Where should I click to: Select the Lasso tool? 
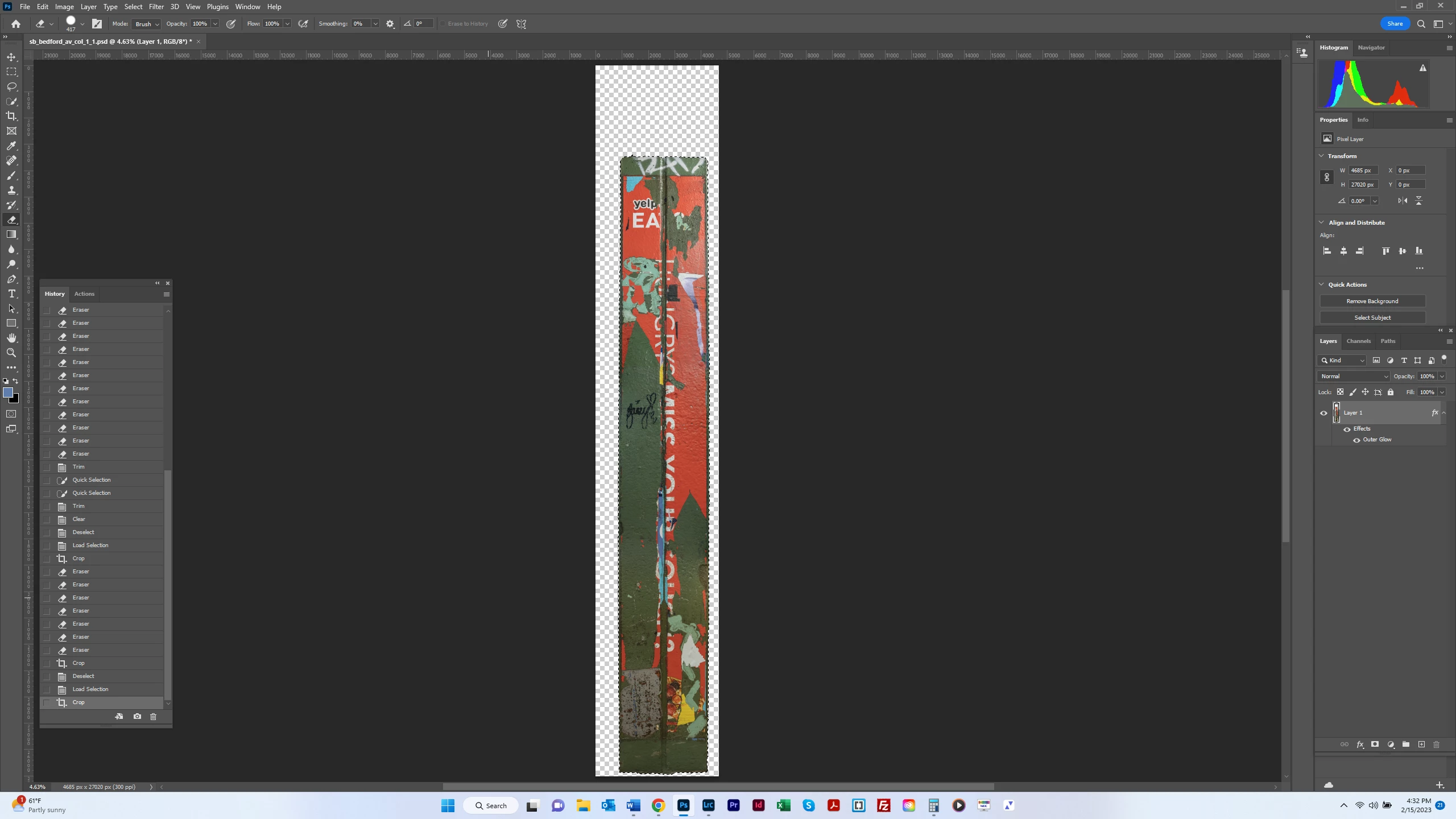click(11, 86)
